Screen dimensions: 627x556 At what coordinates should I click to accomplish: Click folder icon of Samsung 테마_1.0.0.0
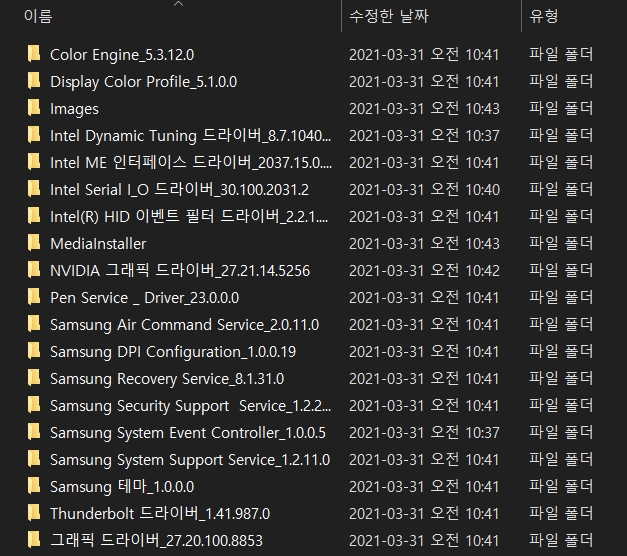(34, 486)
